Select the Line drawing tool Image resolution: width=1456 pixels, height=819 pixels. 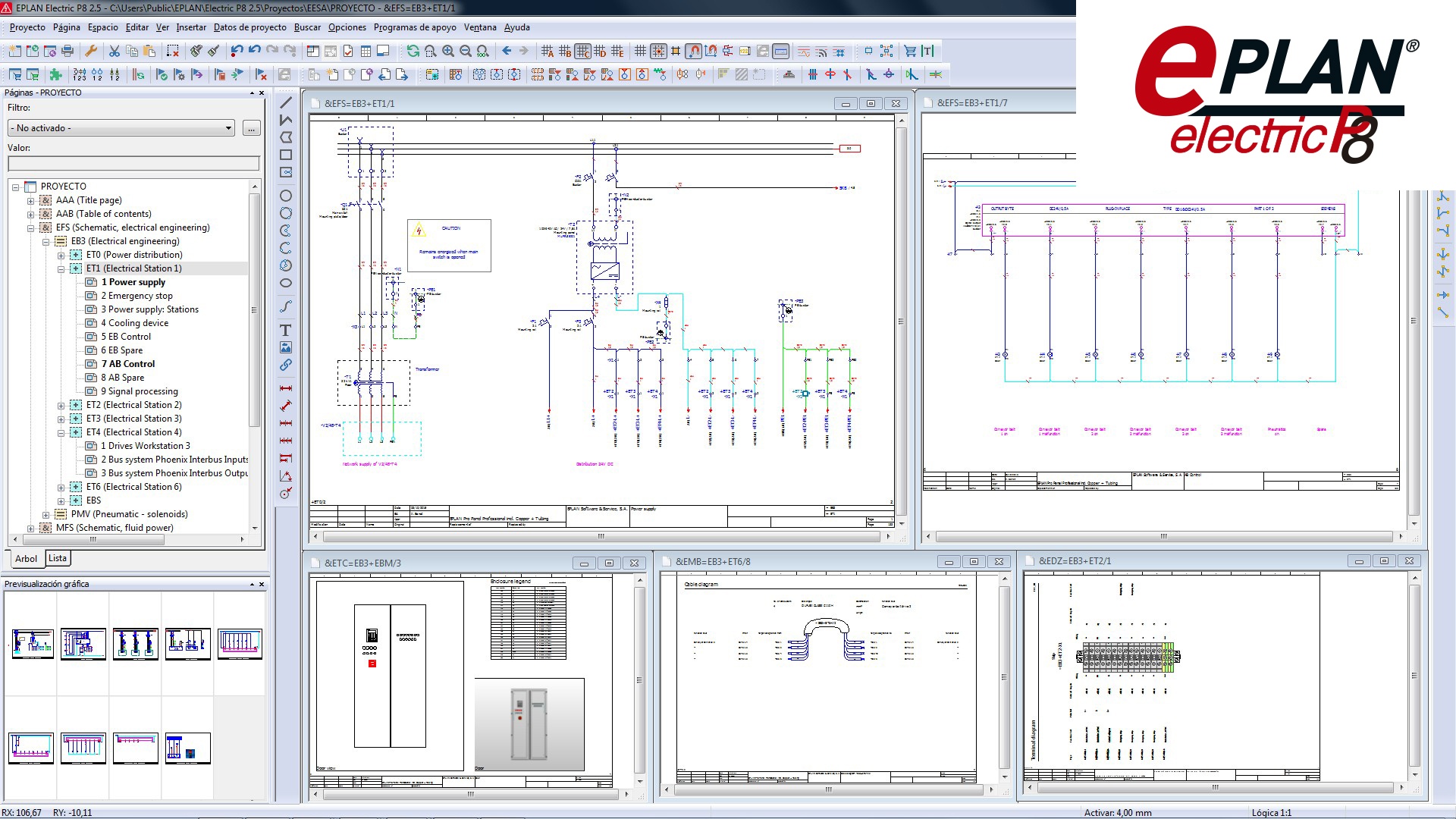click(286, 101)
